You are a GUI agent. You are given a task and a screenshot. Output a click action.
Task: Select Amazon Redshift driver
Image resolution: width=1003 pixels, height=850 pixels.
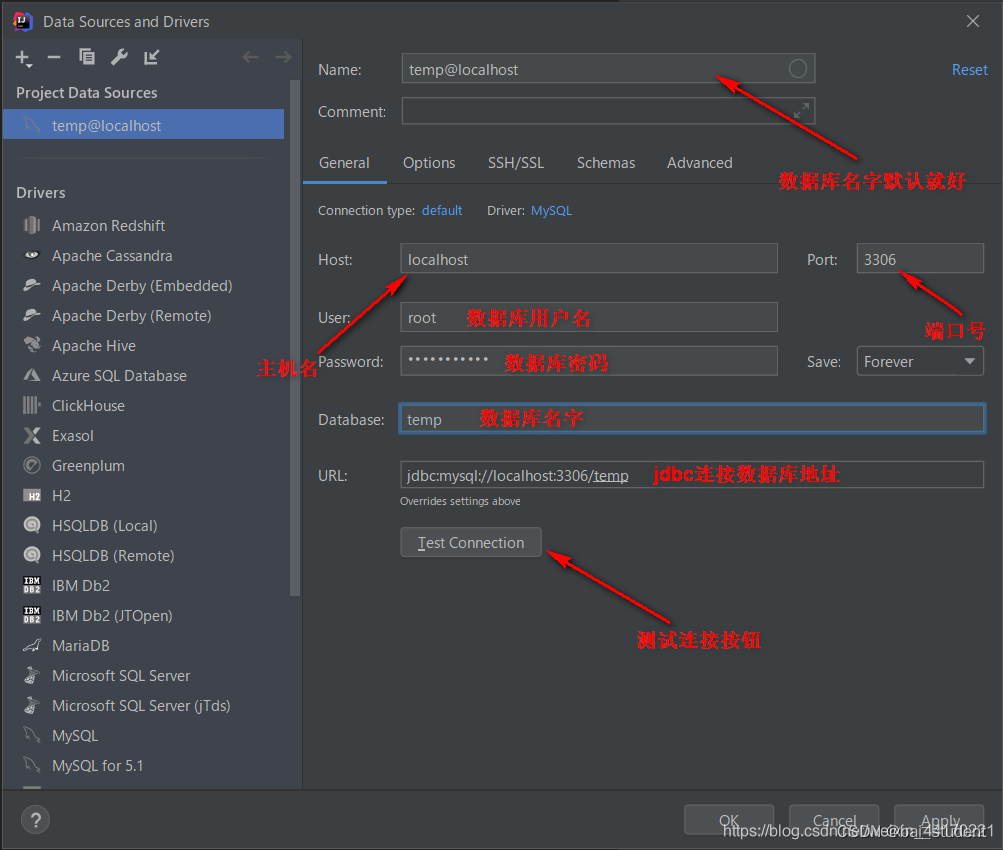[x=108, y=226]
